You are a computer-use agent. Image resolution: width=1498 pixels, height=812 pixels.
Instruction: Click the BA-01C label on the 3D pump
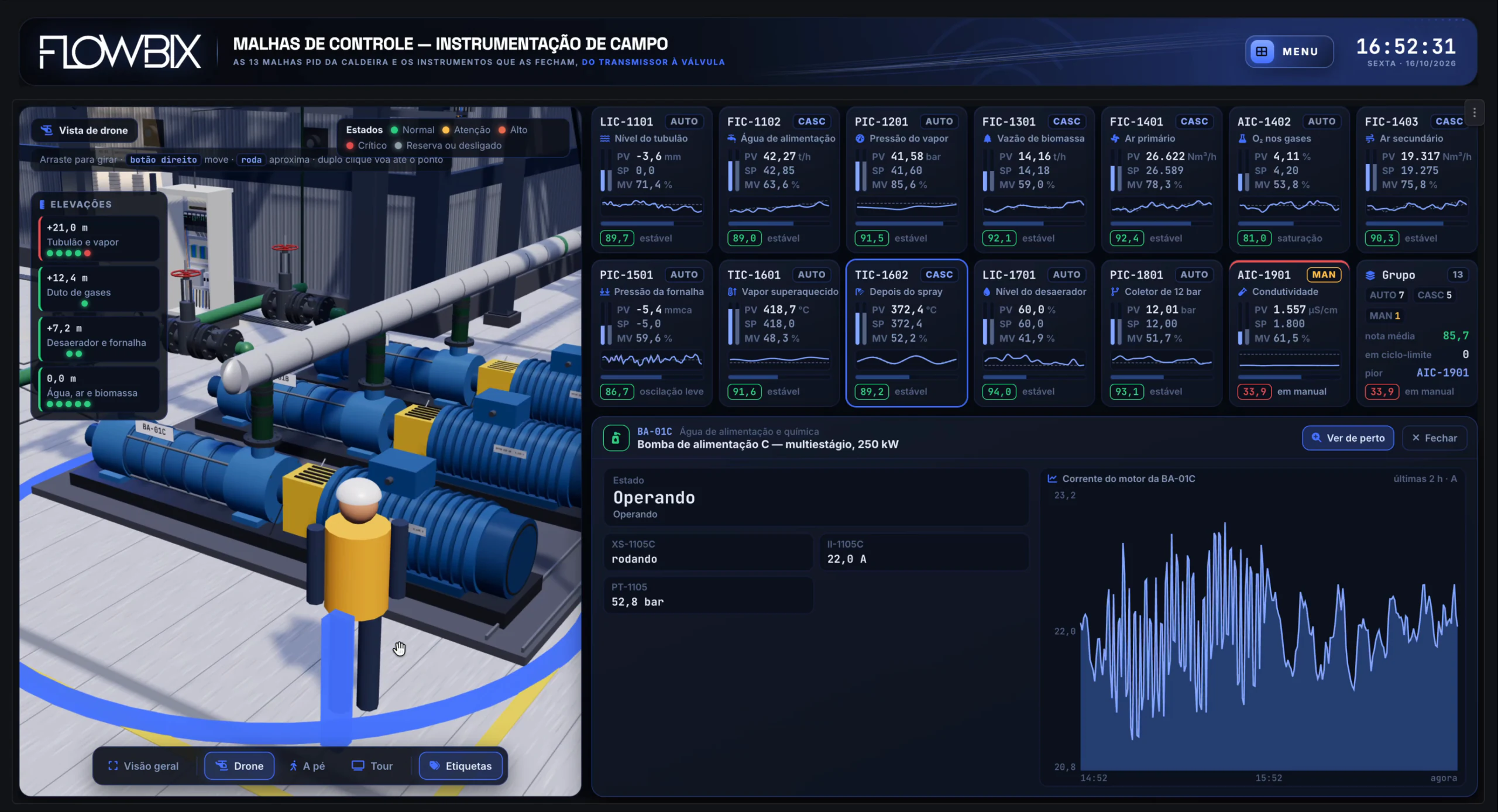coord(154,430)
